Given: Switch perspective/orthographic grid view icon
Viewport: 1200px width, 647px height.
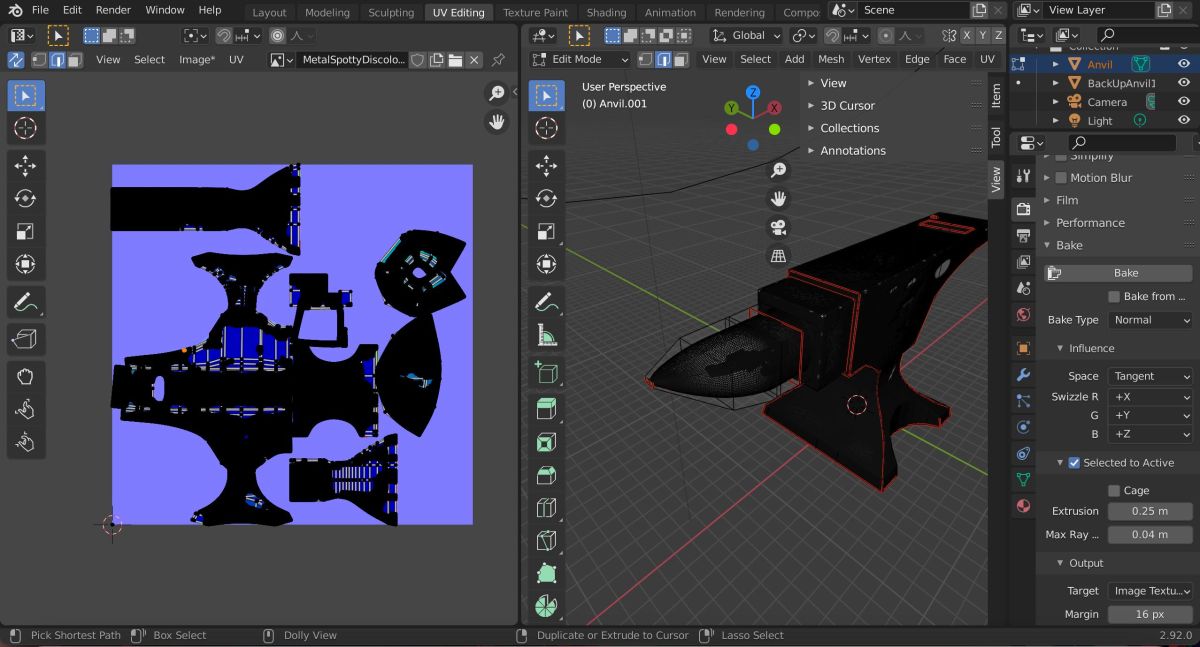Looking at the screenshot, I should [x=779, y=256].
